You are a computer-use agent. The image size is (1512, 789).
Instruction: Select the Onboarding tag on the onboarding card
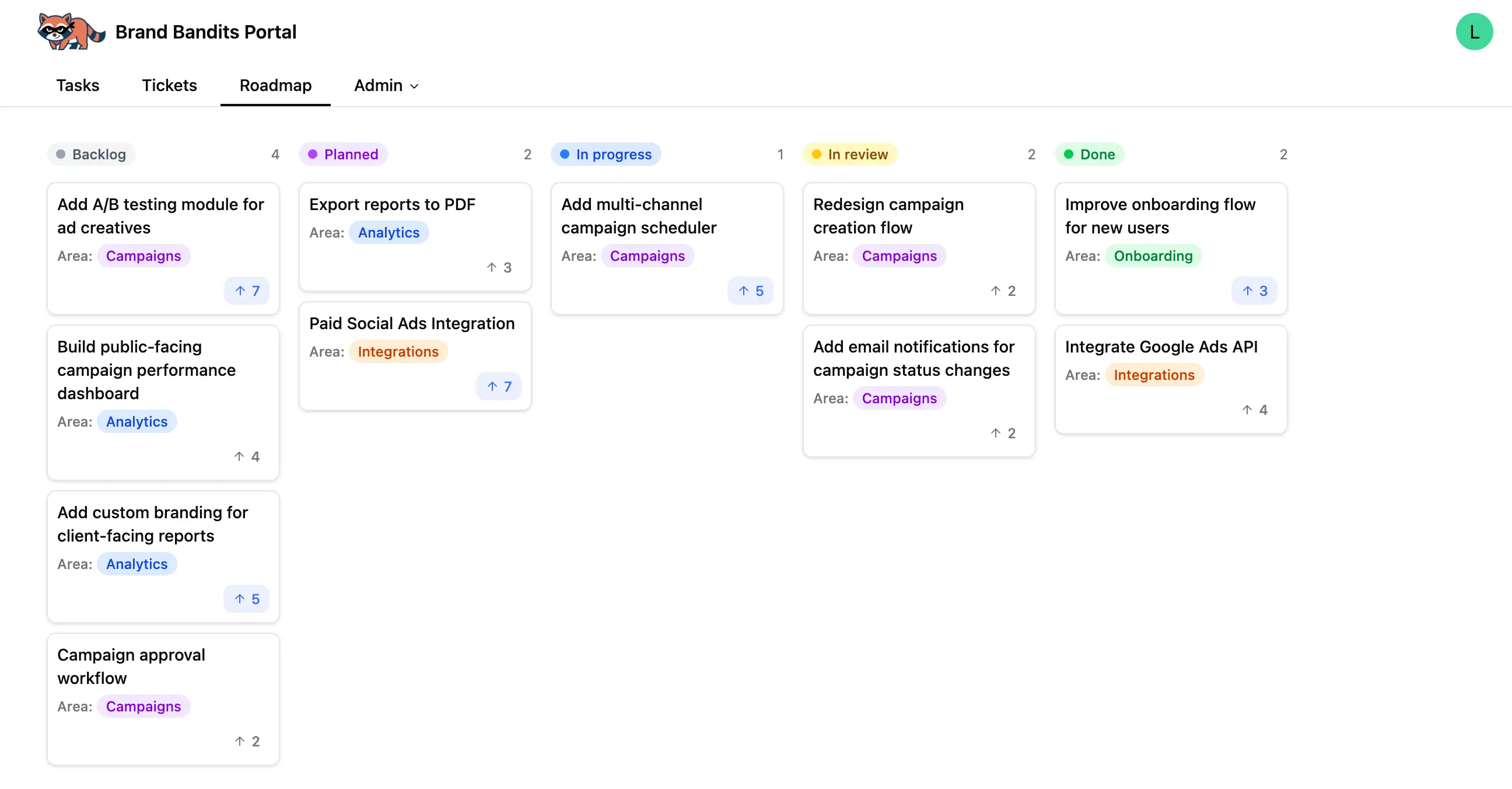point(1153,256)
